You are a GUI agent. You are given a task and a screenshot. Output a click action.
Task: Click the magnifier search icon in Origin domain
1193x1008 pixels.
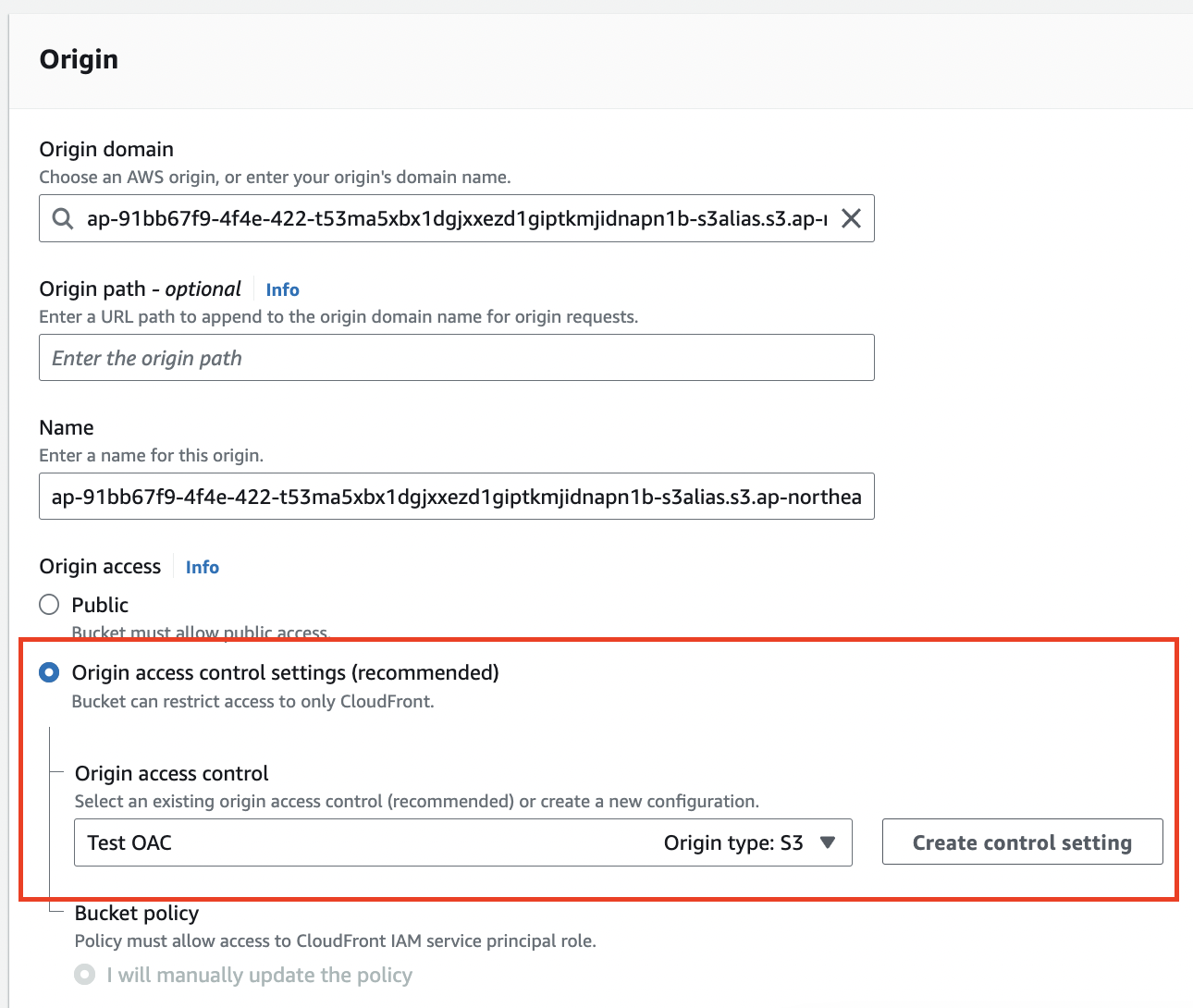click(63, 218)
